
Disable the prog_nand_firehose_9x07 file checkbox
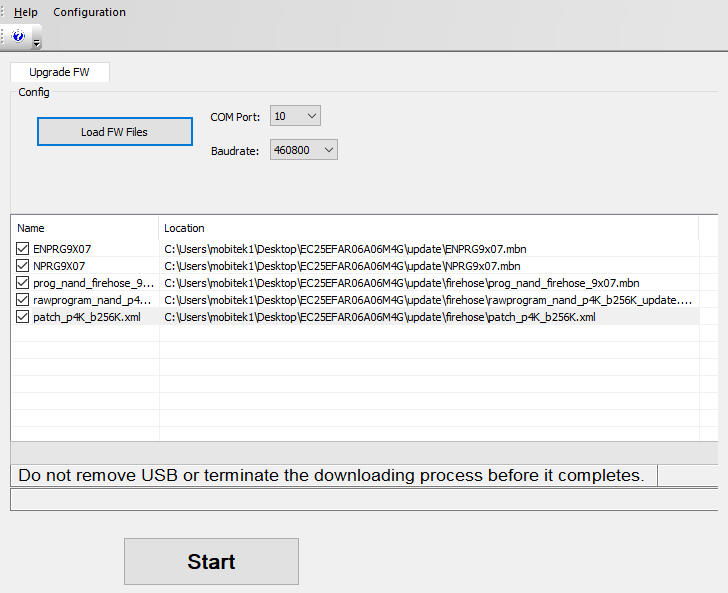coord(23,283)
